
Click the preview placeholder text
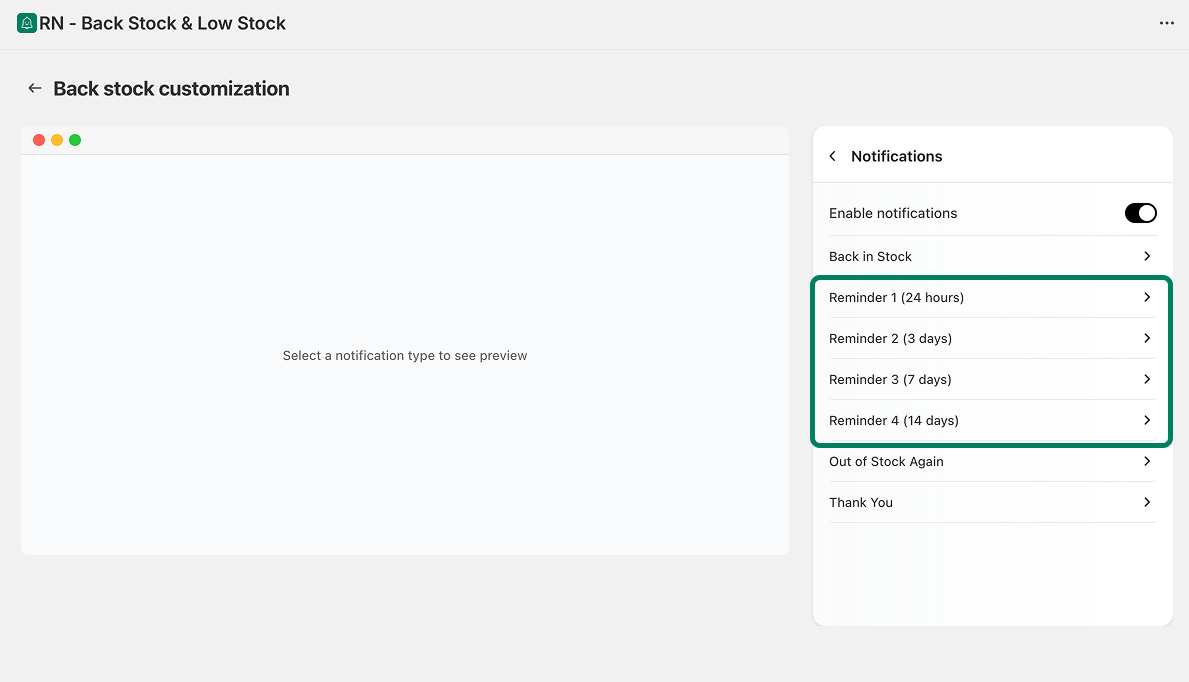point(404,356)
